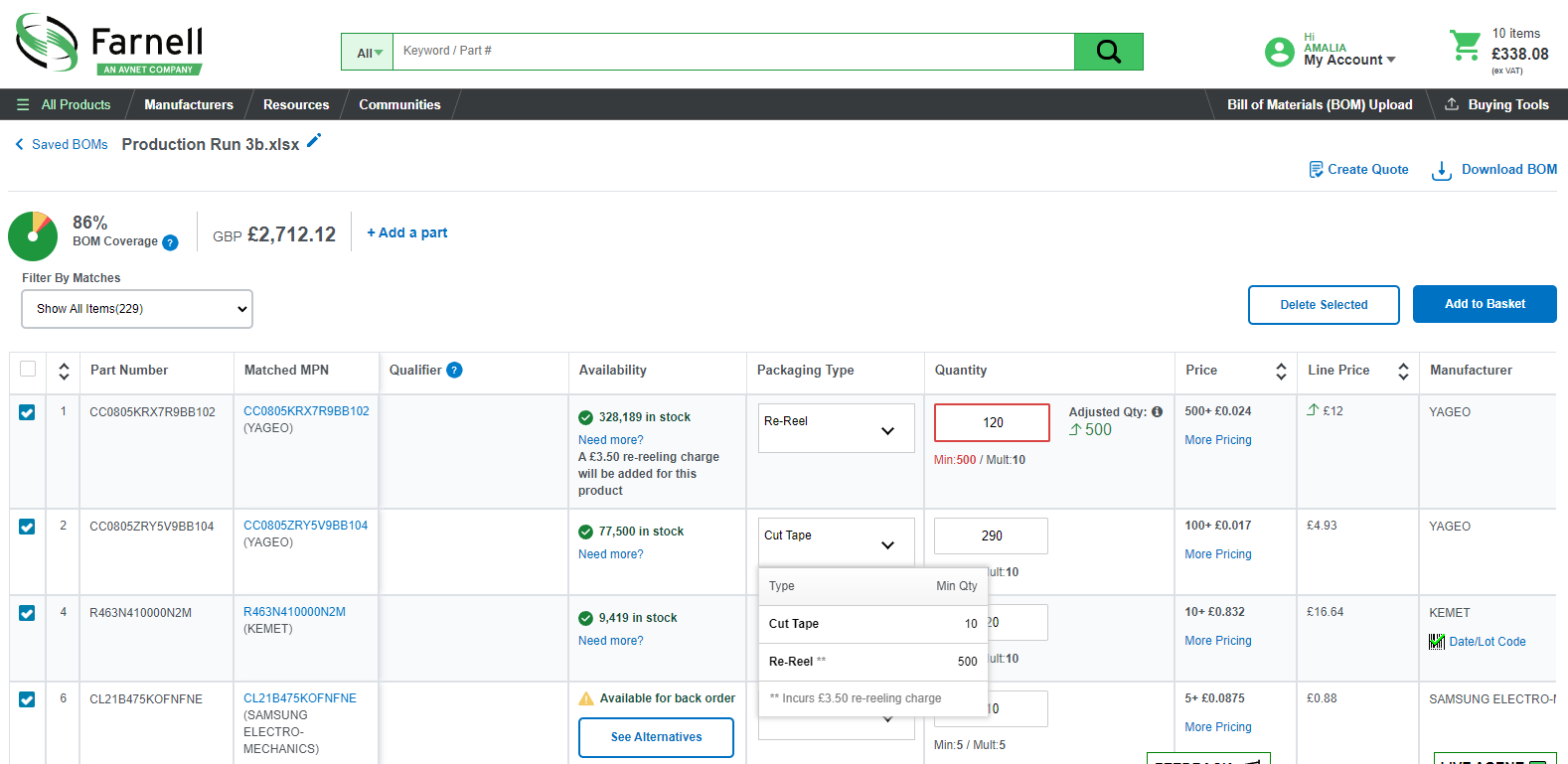Click the back chevron beside Saved BOMs
Screen dimensions: 1568x764
19,144
